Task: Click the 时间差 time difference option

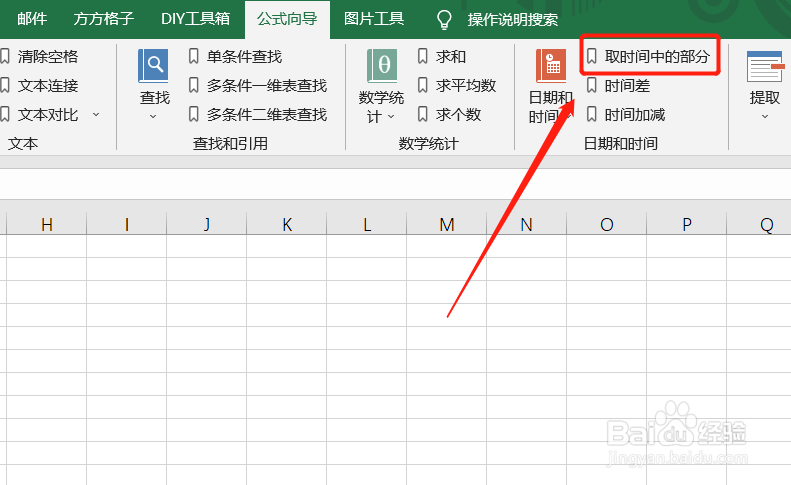Action: (618, 86)
